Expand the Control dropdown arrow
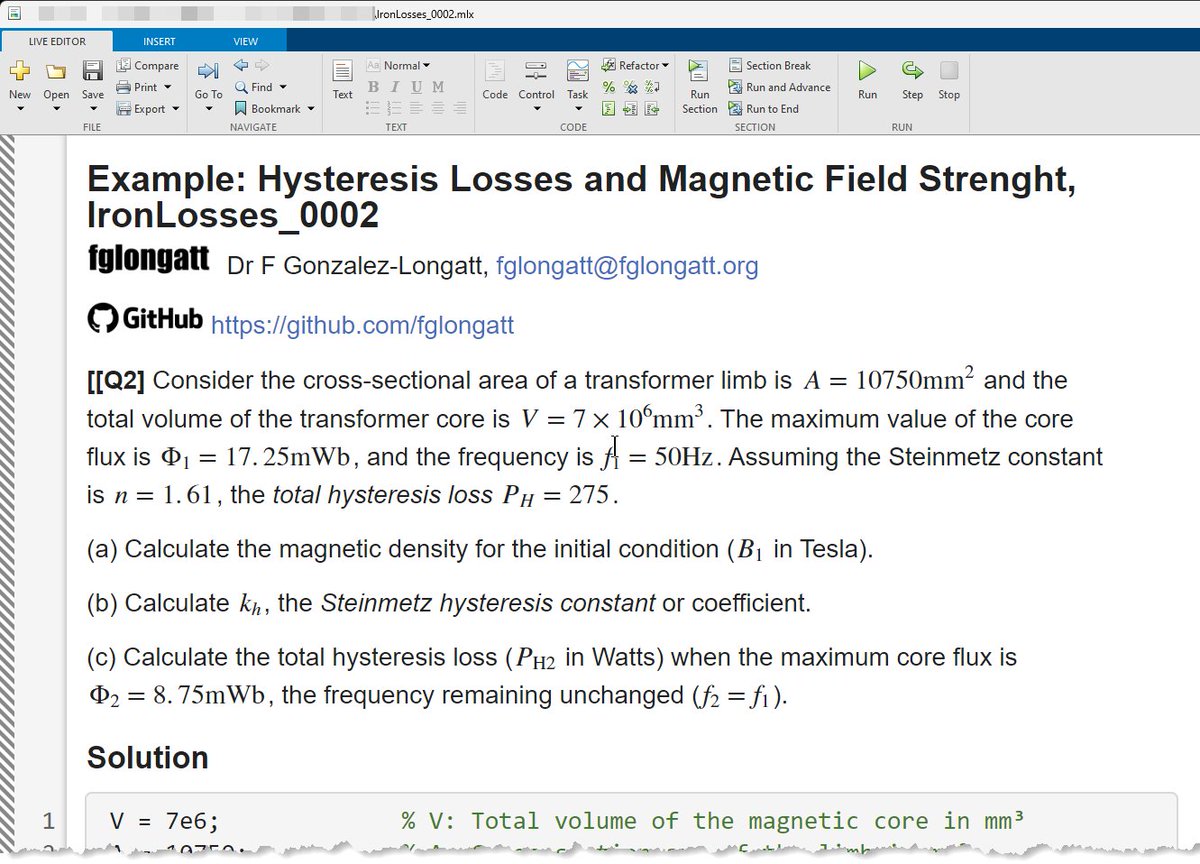This screenshot has height=864, width=1200. click(536, 109)
